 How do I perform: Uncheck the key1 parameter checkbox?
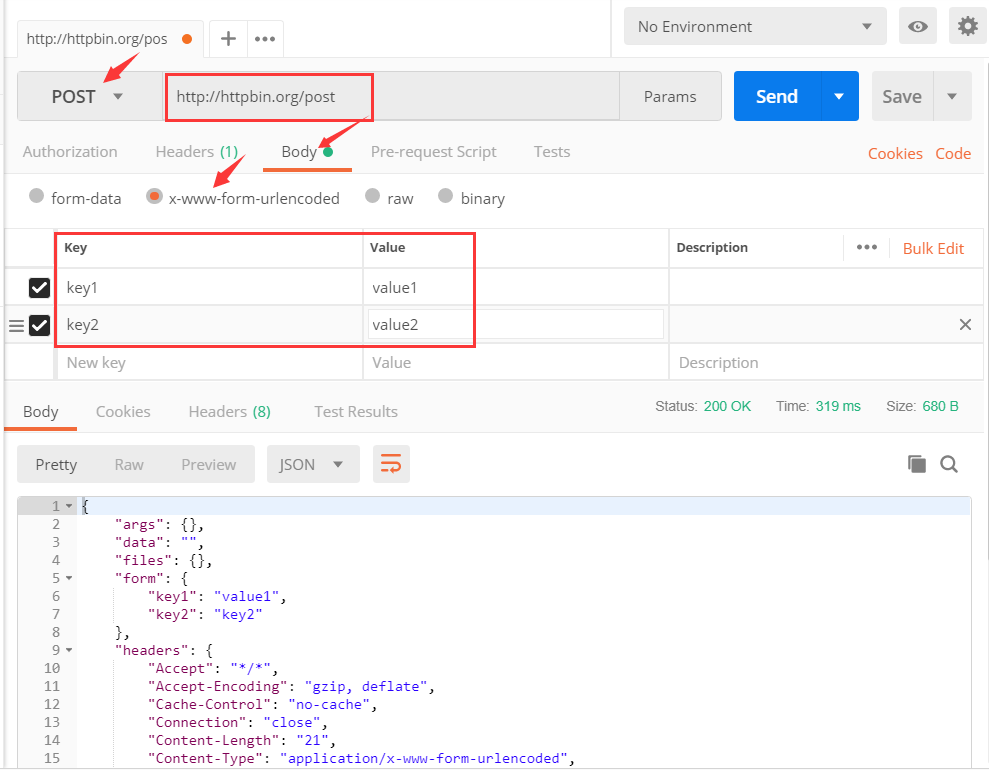pos(39,288)
